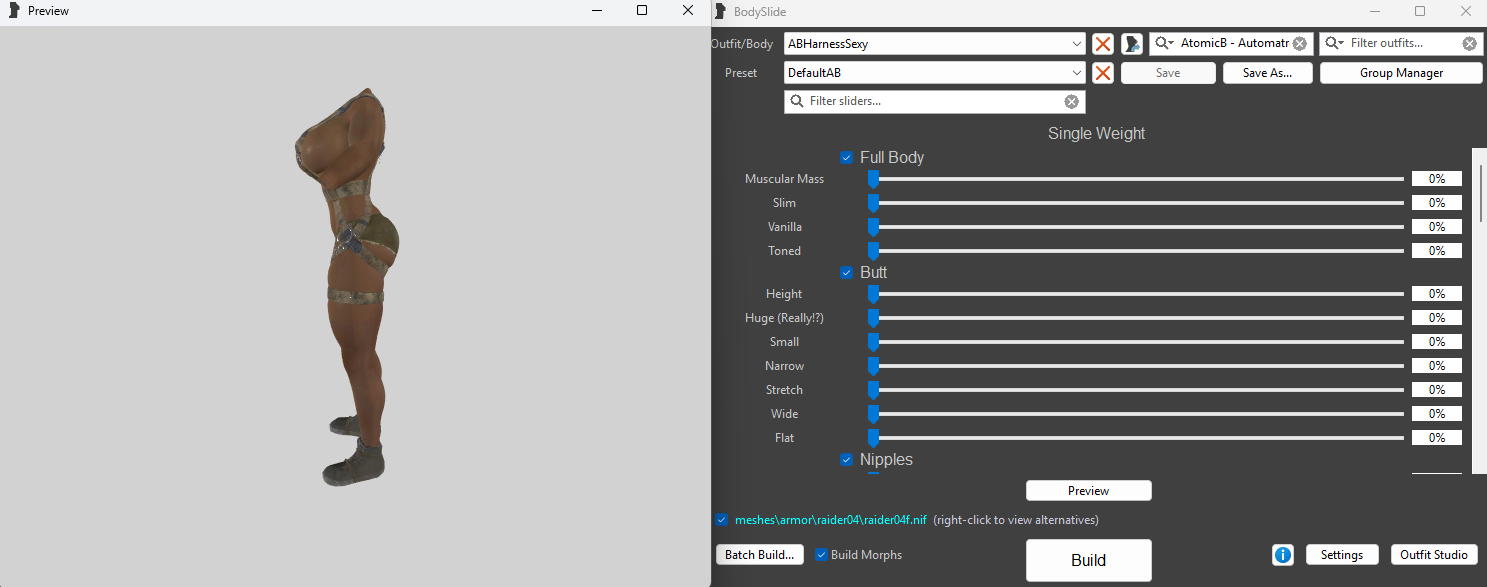The width and height of the screenshot is (1487, 587).
Task: Uncheck the Build Morphs checkbox
Action: coord(822,555)
